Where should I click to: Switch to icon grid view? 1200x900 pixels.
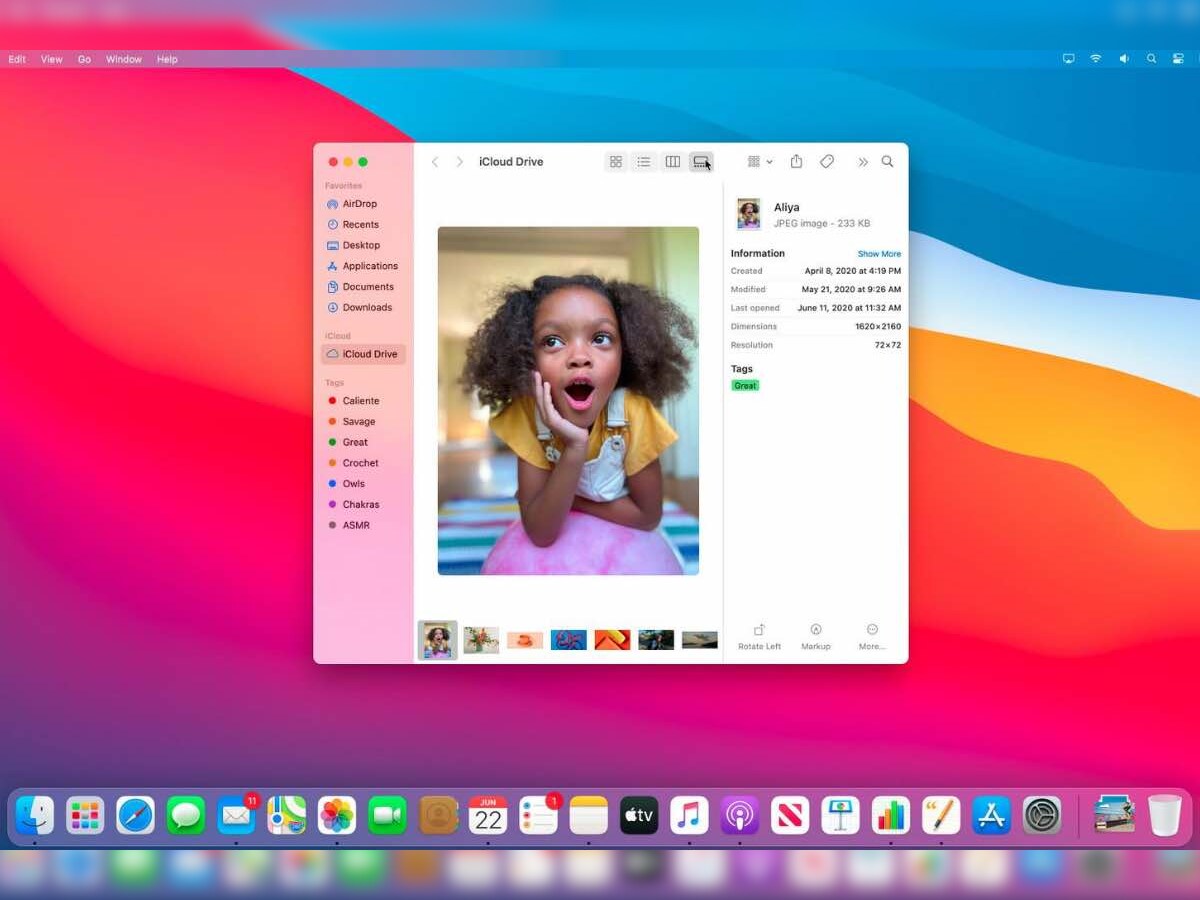coord(616,162)
